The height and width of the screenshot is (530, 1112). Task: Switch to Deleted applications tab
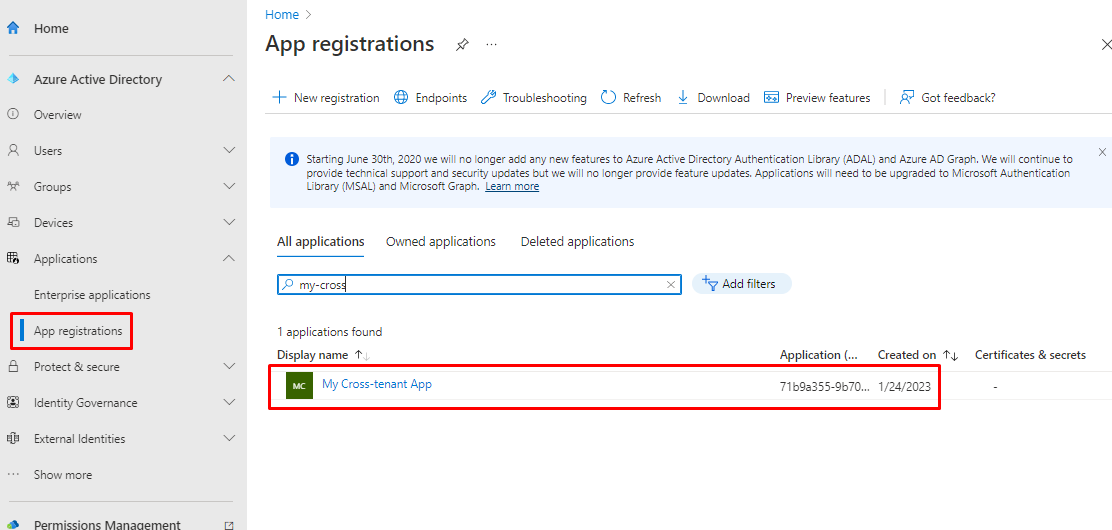(x=577, y=242)
